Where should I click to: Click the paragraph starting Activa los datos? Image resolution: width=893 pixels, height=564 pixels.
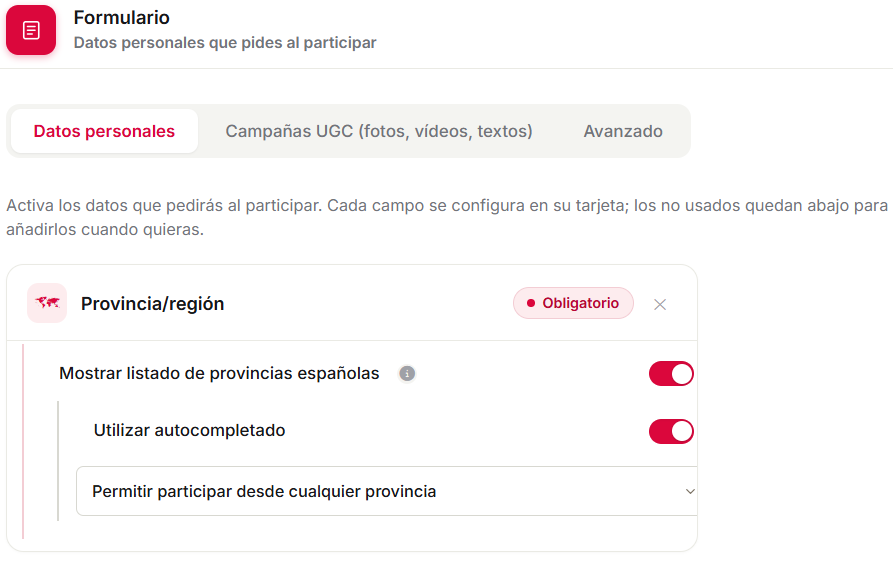point(447,217)
